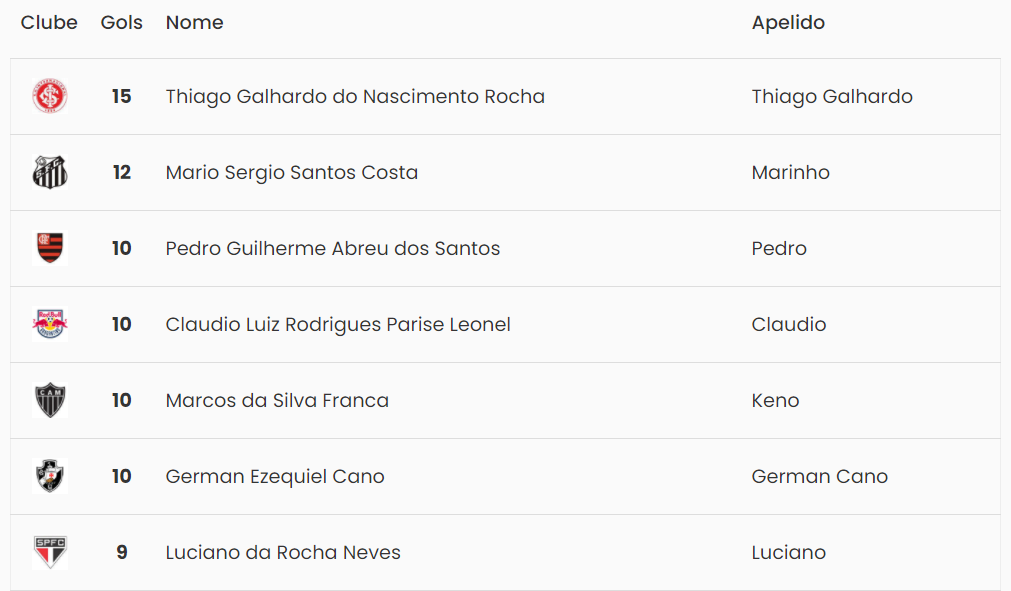1011x591 pixels.
Task: Select Thiago Galhardo do Nascimento Rocha name
Action: click(355, 97)
